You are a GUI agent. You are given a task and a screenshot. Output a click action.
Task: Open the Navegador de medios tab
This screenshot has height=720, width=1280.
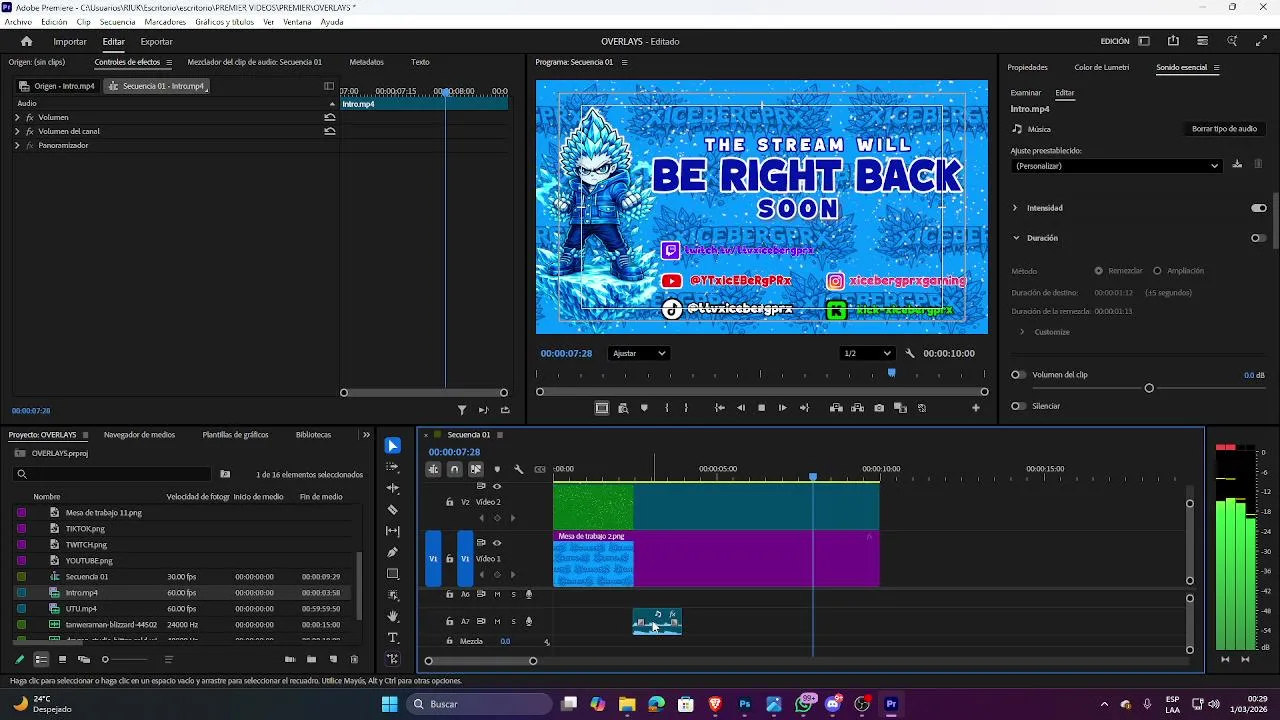139,435
